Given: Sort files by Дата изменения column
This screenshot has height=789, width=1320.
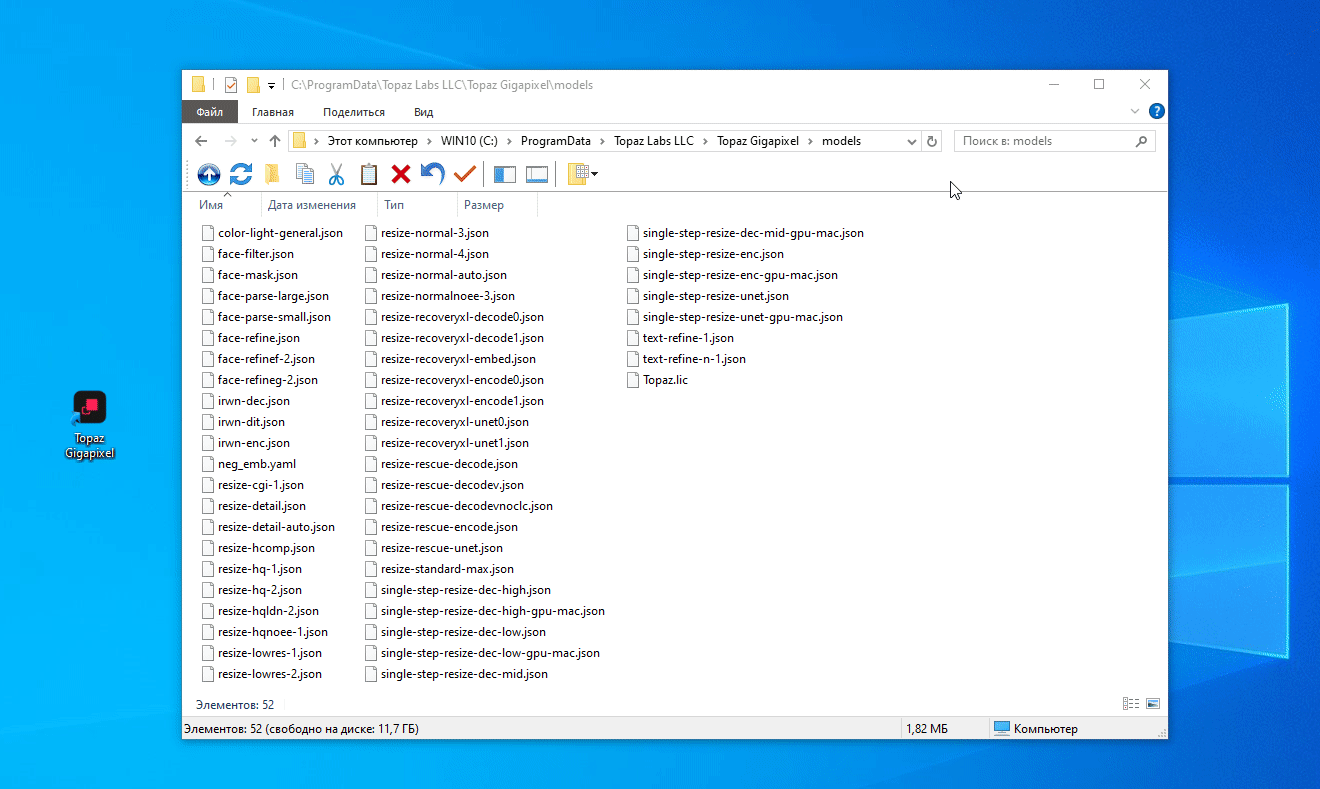Looking at the screenshot, I should (311, 205).
